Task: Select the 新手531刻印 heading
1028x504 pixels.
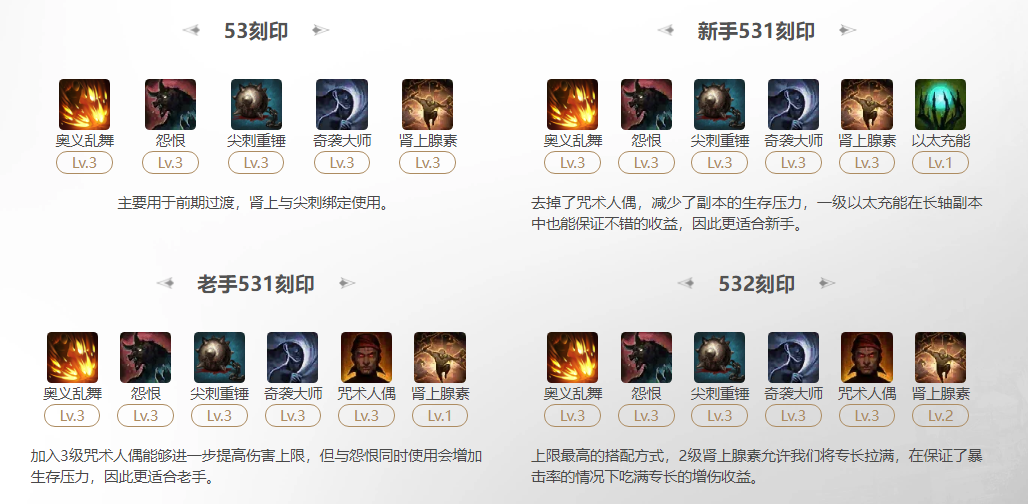Action: click(x=757, y=31)
